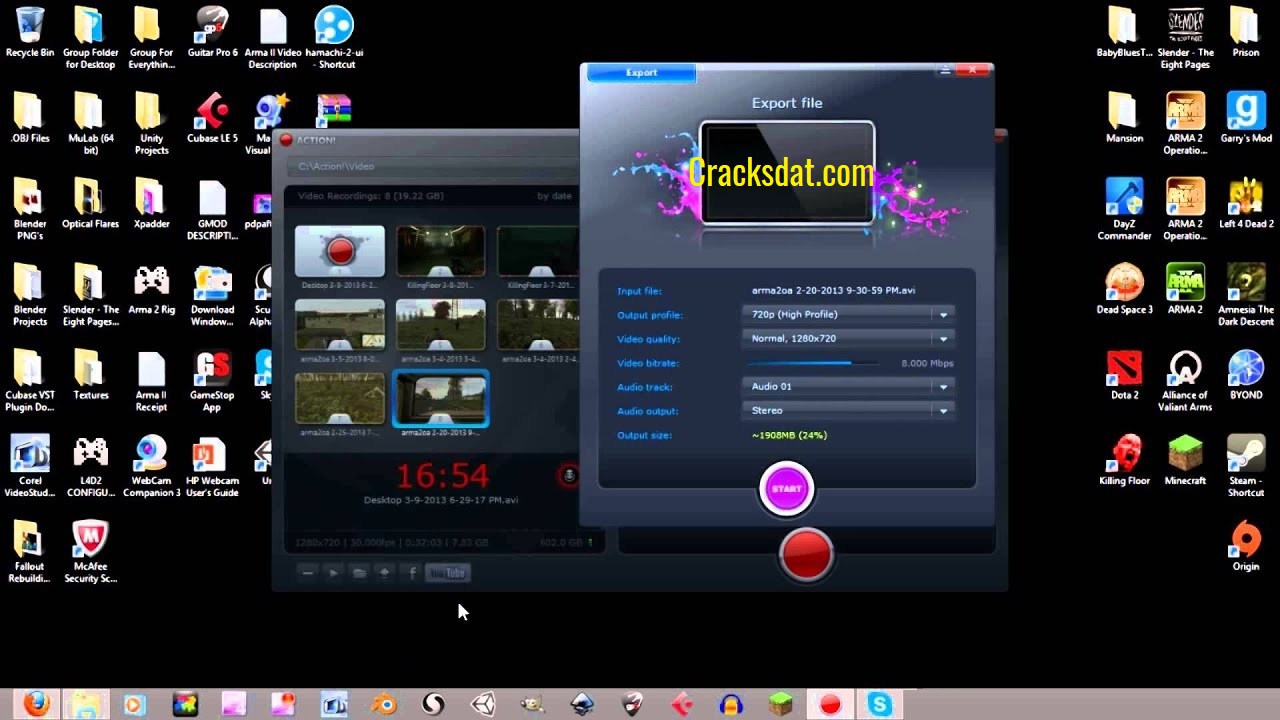1280x720 pixels.
Task: Click the pink START export button
Action: [x=786, y=489]
